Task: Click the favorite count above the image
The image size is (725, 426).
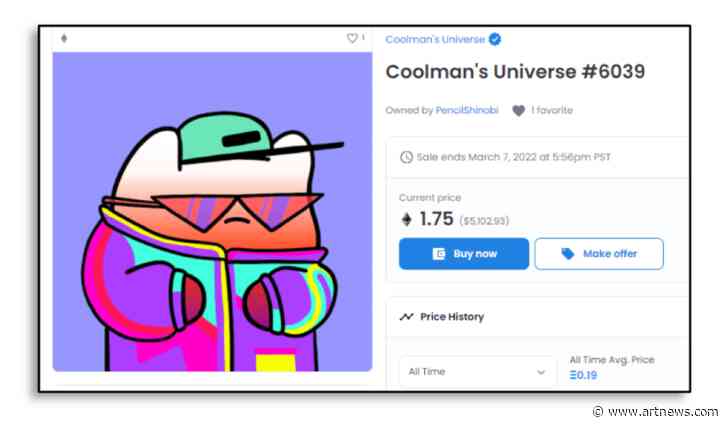Action: point(363,38)
